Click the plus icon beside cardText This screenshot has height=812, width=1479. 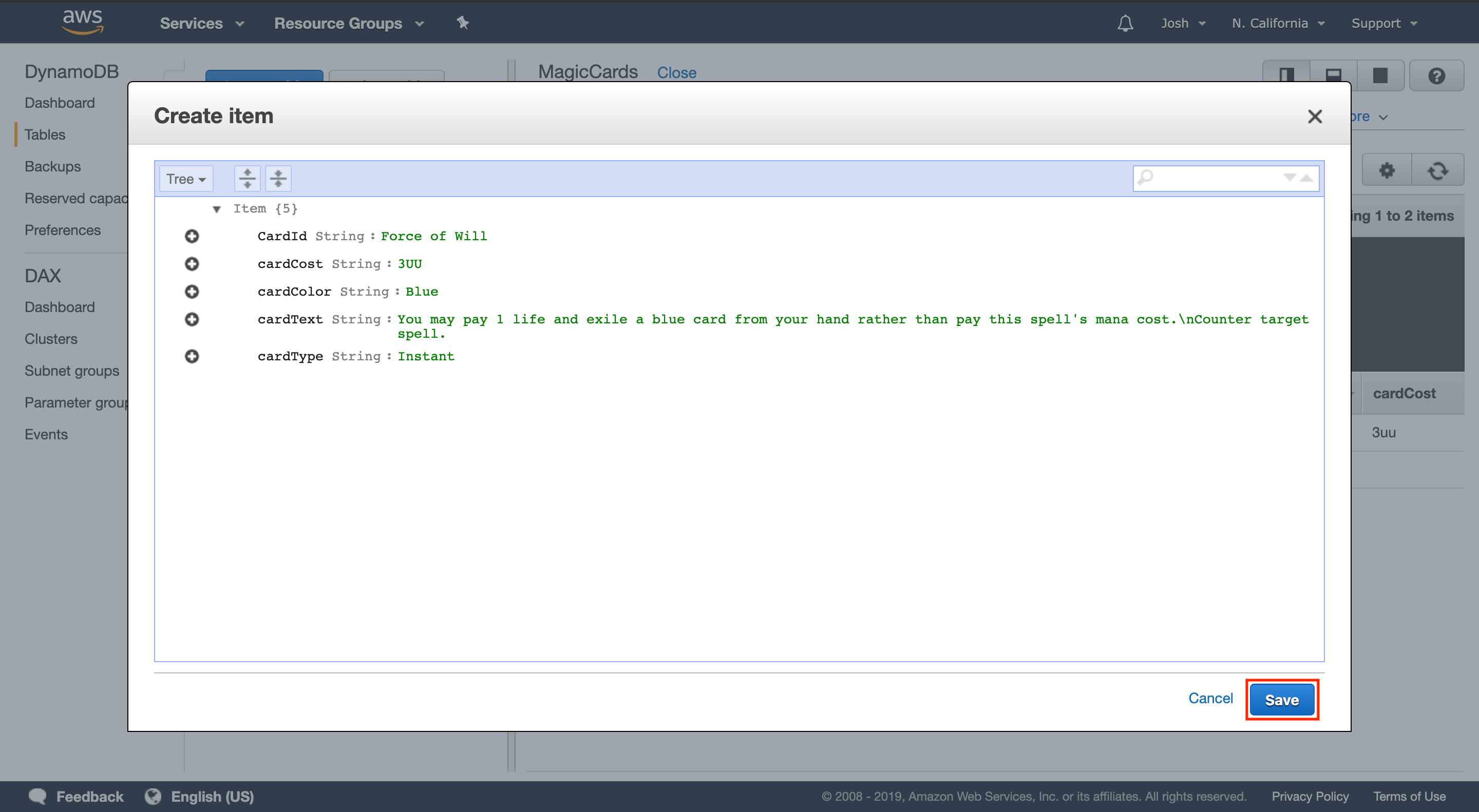192,319
